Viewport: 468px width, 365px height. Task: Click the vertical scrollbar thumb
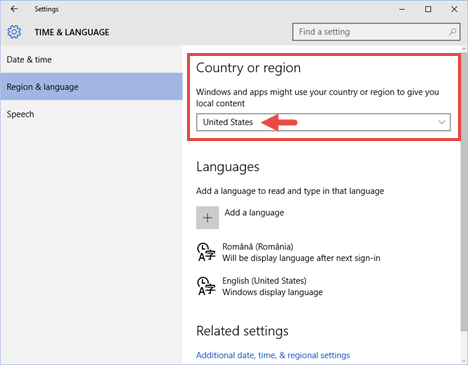(464, 192)
